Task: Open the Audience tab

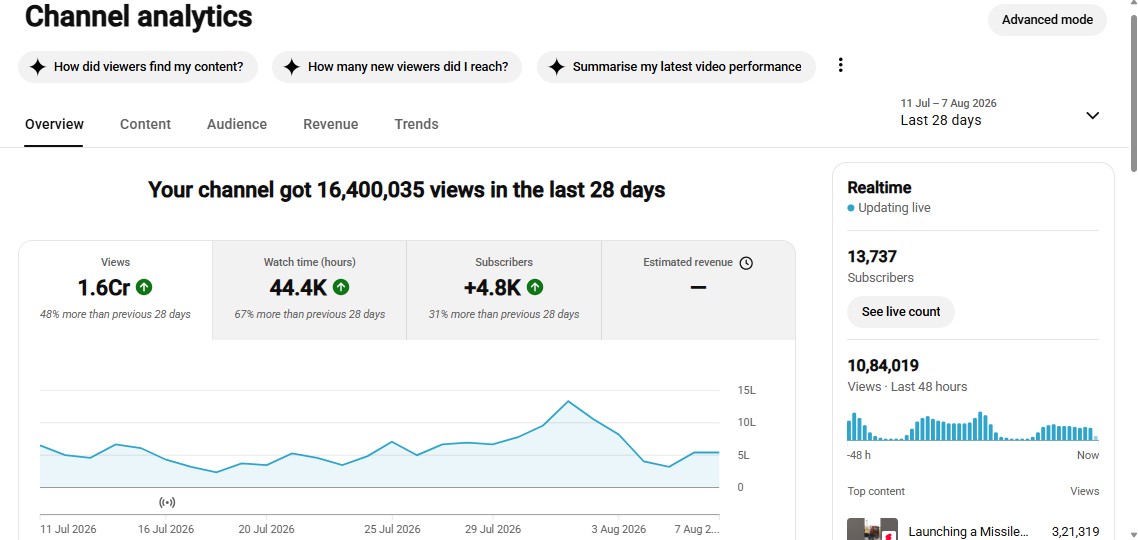Action: point(237,124)
